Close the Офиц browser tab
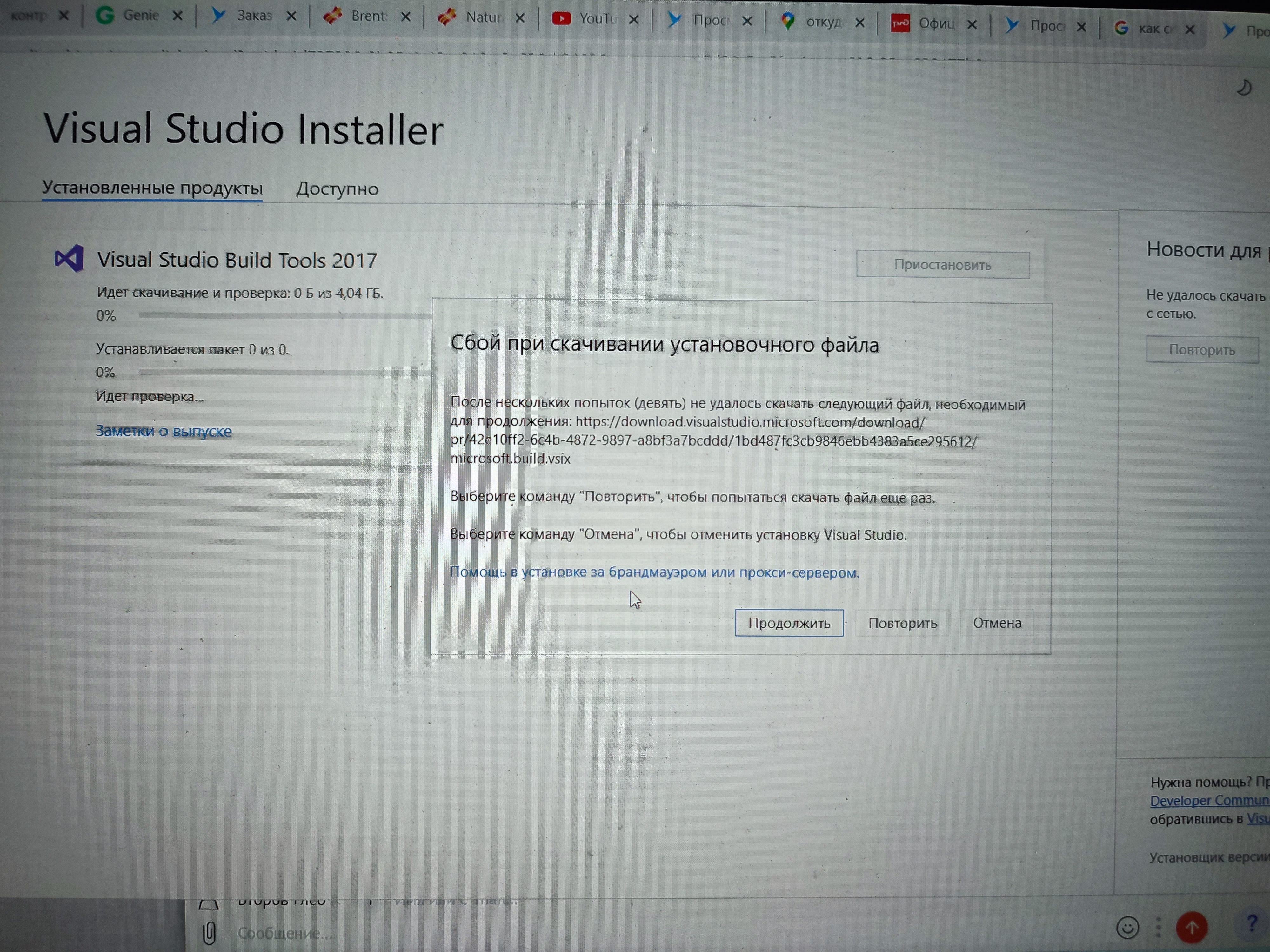 tap(972, 24)
